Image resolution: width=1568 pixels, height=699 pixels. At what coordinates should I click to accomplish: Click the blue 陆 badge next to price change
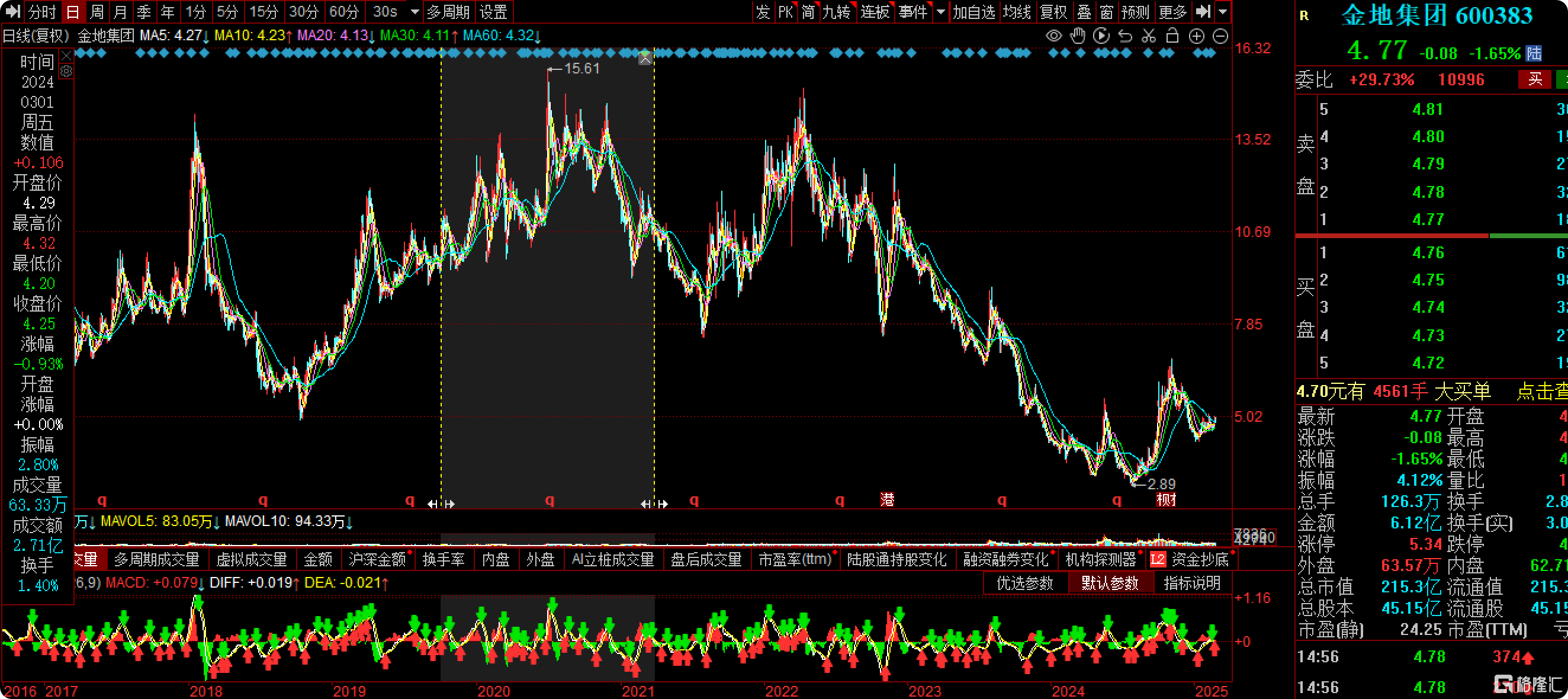pos(1534,53)
